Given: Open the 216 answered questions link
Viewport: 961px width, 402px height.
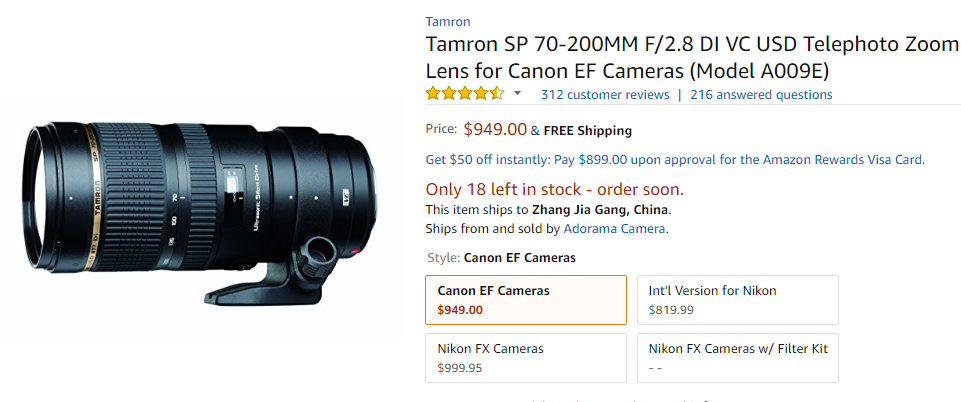Looking at the screenshot, I should tap(761, 94).
